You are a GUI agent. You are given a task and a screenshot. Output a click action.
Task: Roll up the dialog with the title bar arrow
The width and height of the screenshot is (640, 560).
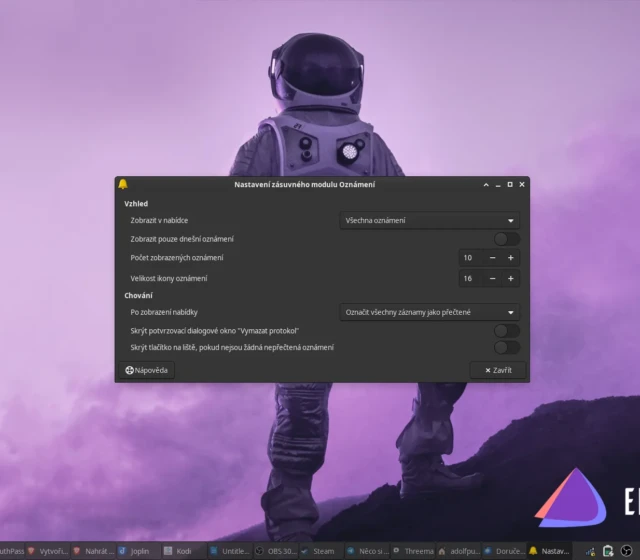coord(486,185)
